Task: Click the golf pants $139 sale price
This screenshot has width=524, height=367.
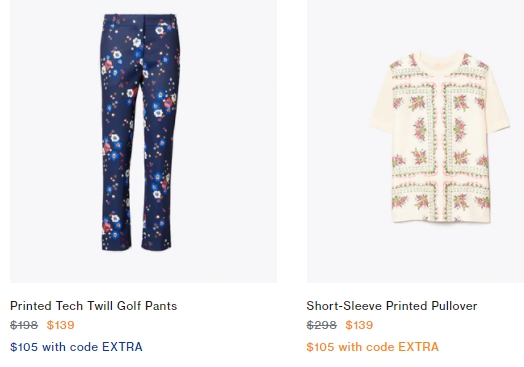Action: point(60,325)
